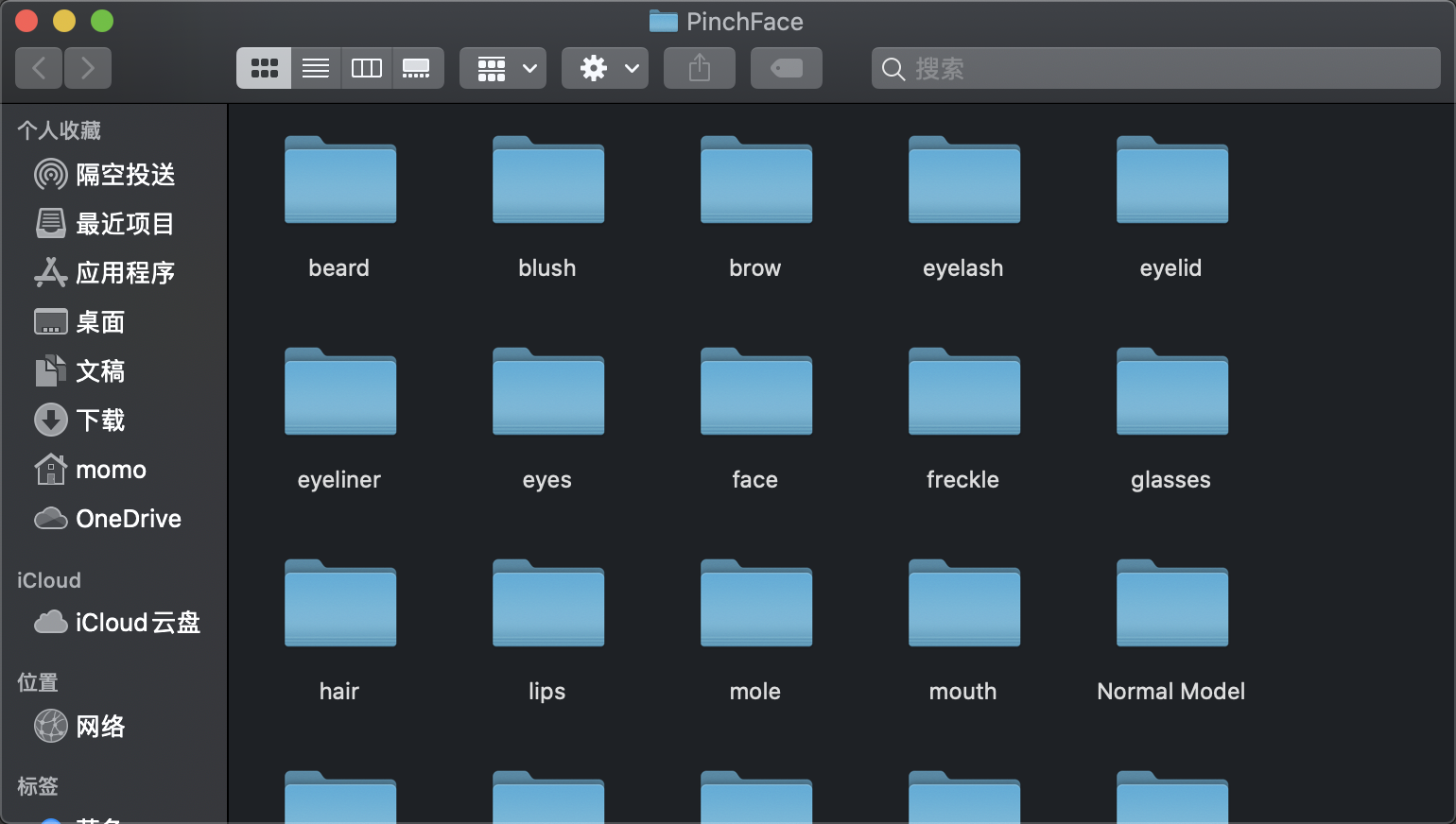
Task: Click the 'beard' folder name label
Action: (x=339, y=268)
